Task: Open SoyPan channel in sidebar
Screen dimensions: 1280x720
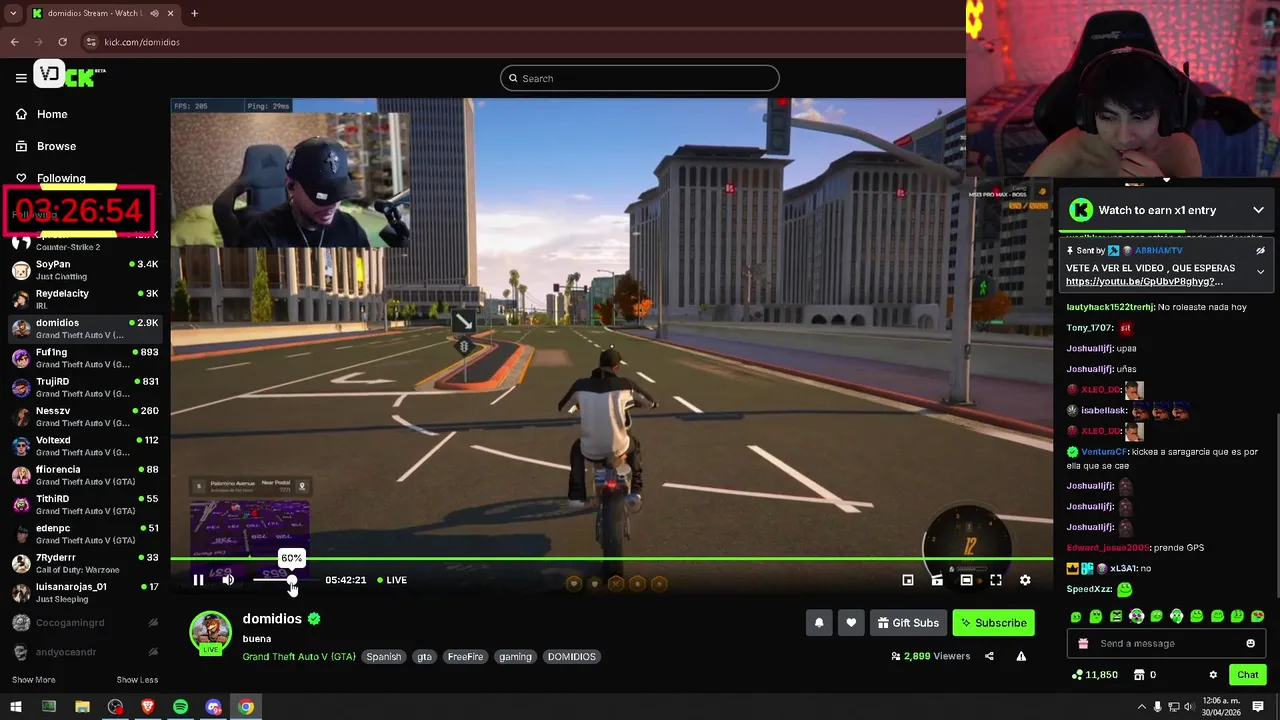Action: [x=85, y=270]
